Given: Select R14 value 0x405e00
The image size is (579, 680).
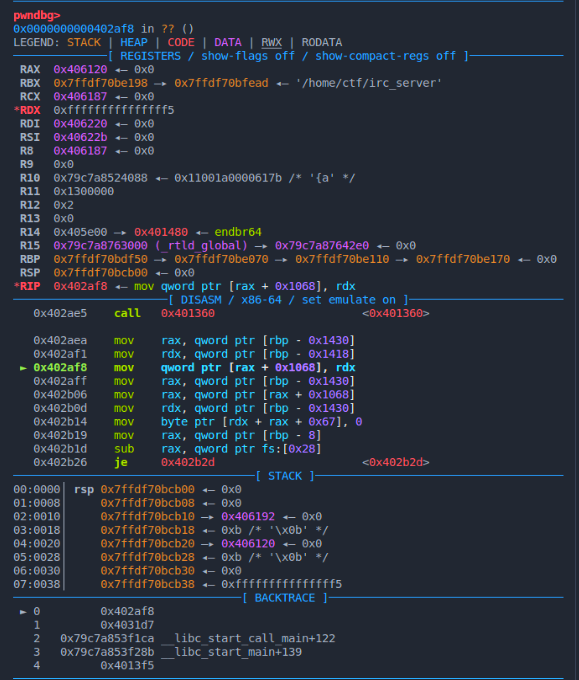Looking at the screenshot, I should click(x=80, y=232).
